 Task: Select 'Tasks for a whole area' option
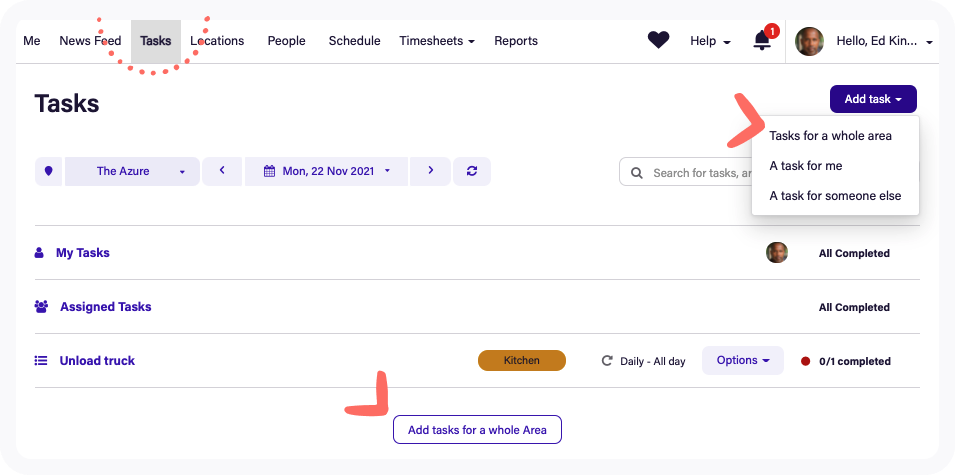coord(830,135)
